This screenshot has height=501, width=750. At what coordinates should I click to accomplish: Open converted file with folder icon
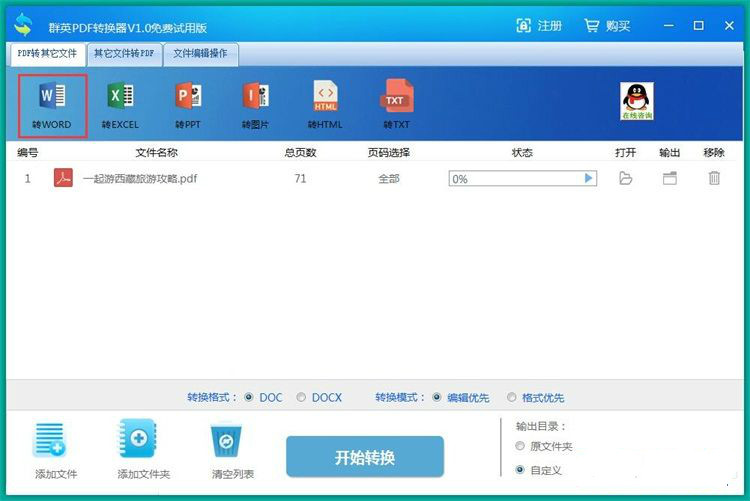pyautogui.click(x=625, y=178)
